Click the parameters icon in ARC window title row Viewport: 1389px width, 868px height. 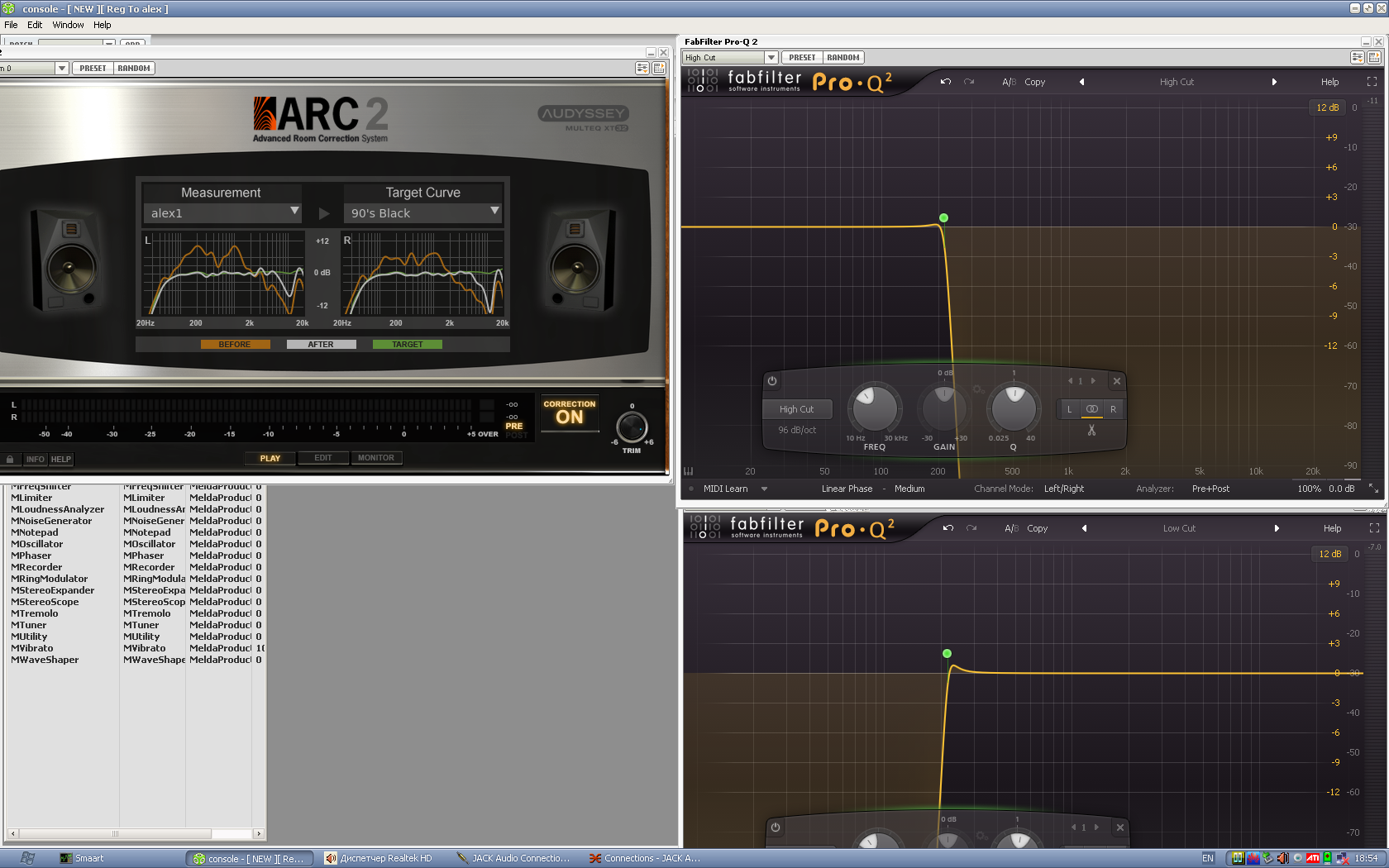642,68
